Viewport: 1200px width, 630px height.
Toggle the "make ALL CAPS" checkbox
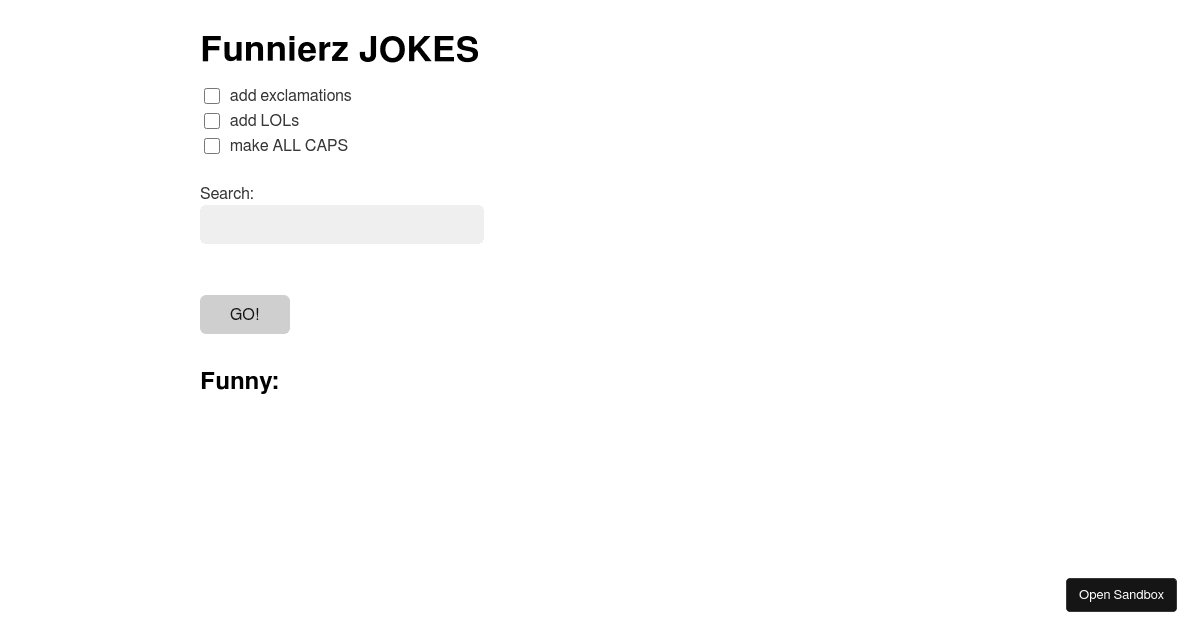tap(212, 146)
